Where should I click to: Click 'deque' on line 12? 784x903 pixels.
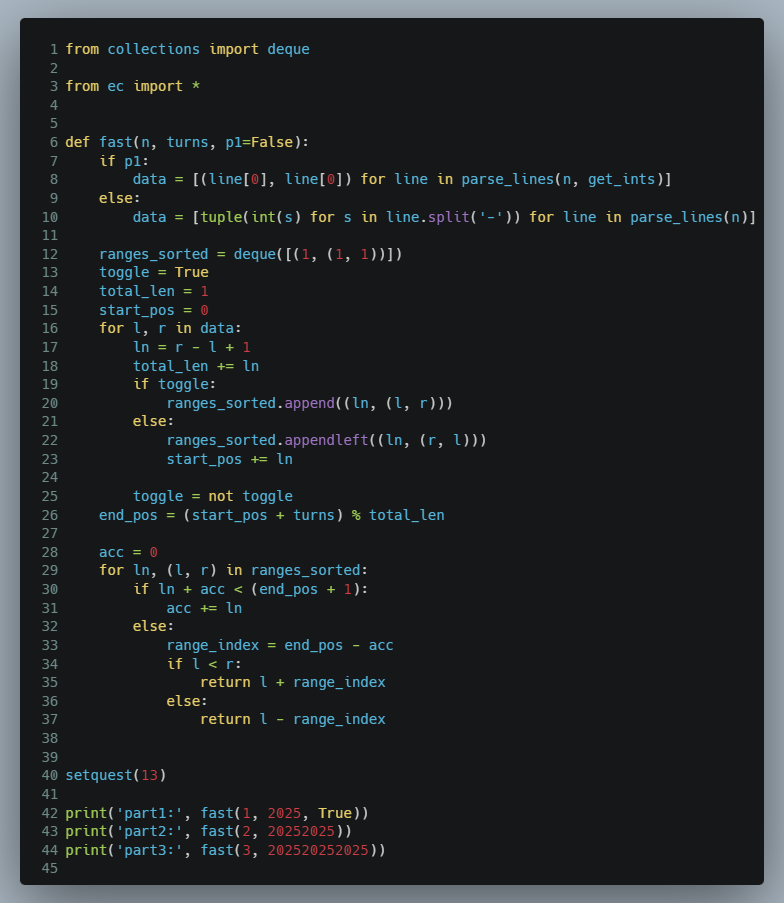point(255,254)
